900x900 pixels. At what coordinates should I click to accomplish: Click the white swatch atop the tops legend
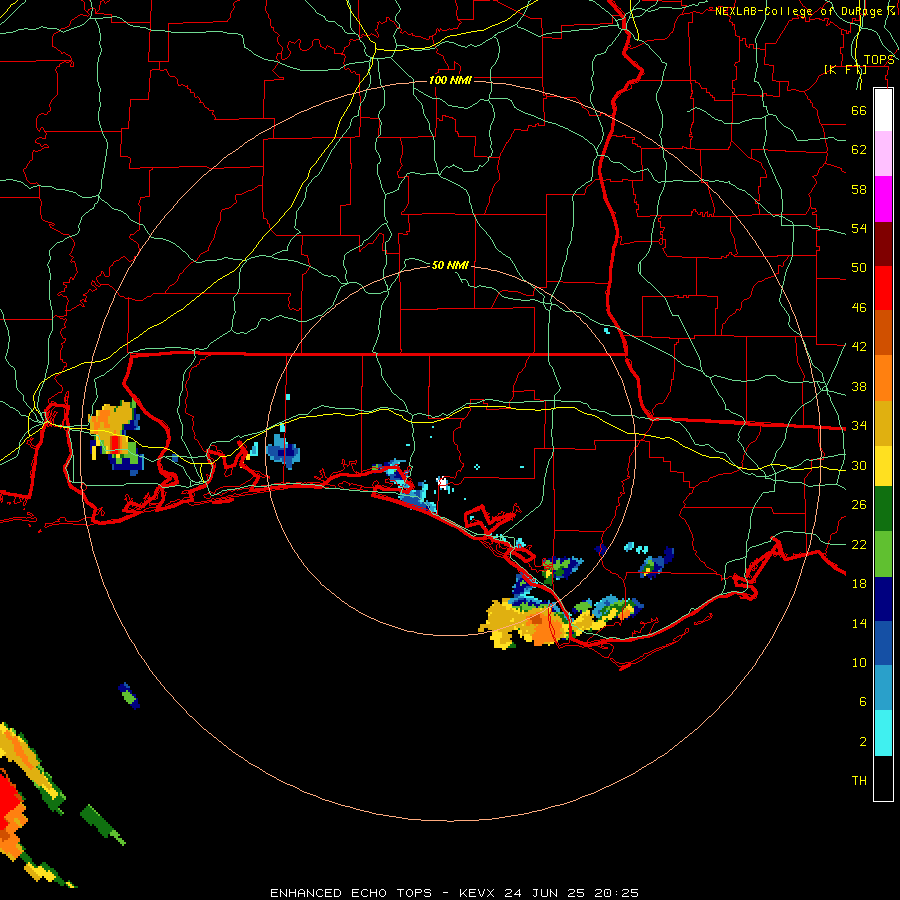click(883, 110)
